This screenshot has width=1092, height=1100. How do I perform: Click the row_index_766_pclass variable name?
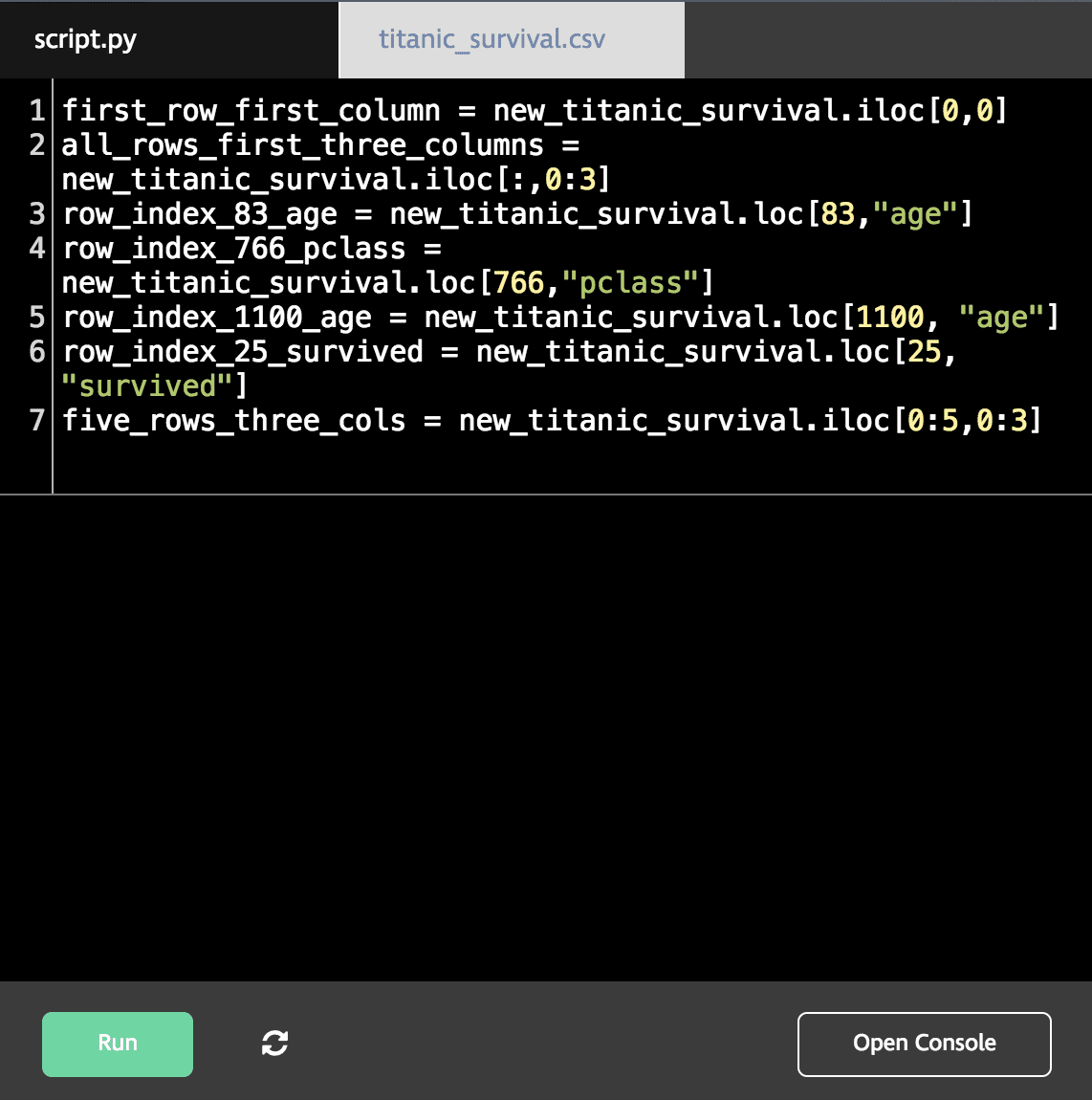pos(233,249)
